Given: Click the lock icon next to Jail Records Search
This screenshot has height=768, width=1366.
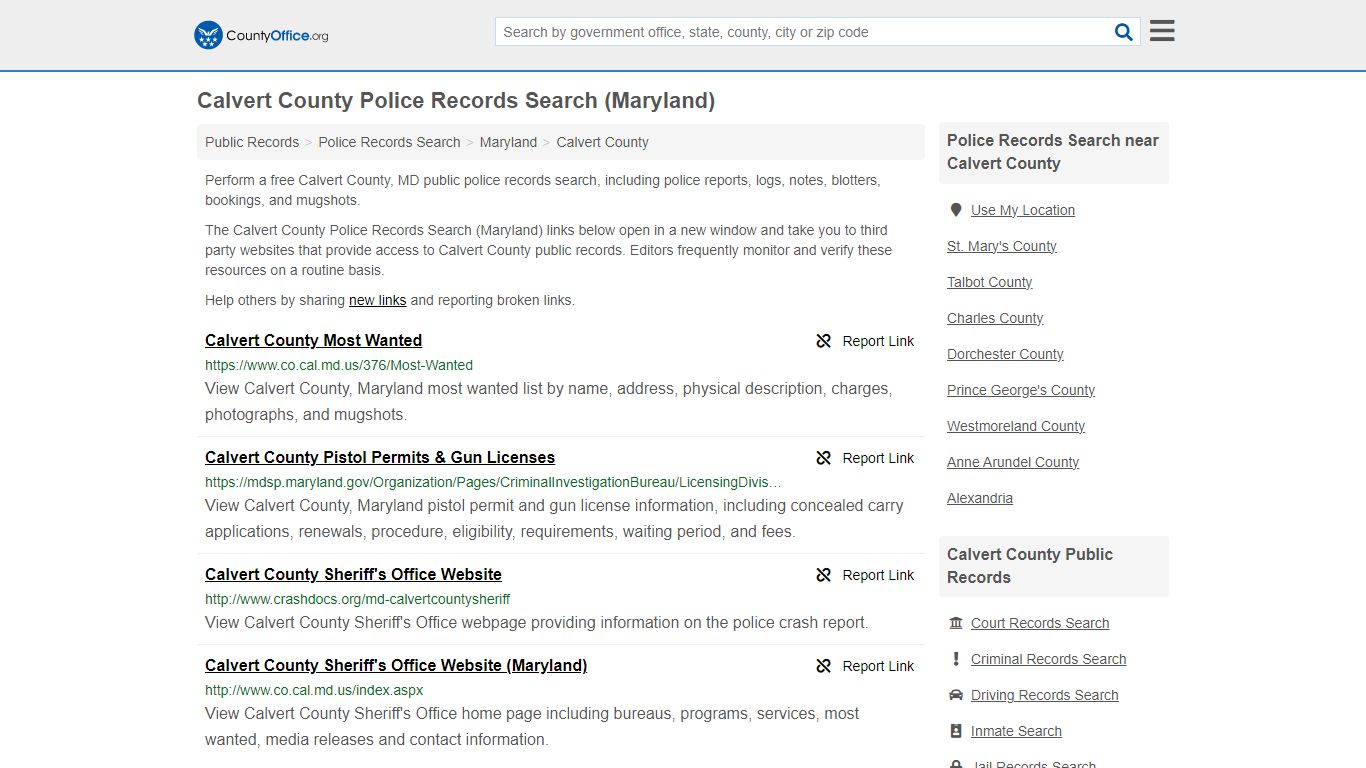Looking at the screenshot, I should pyautogui.click(x=957, y=764).
